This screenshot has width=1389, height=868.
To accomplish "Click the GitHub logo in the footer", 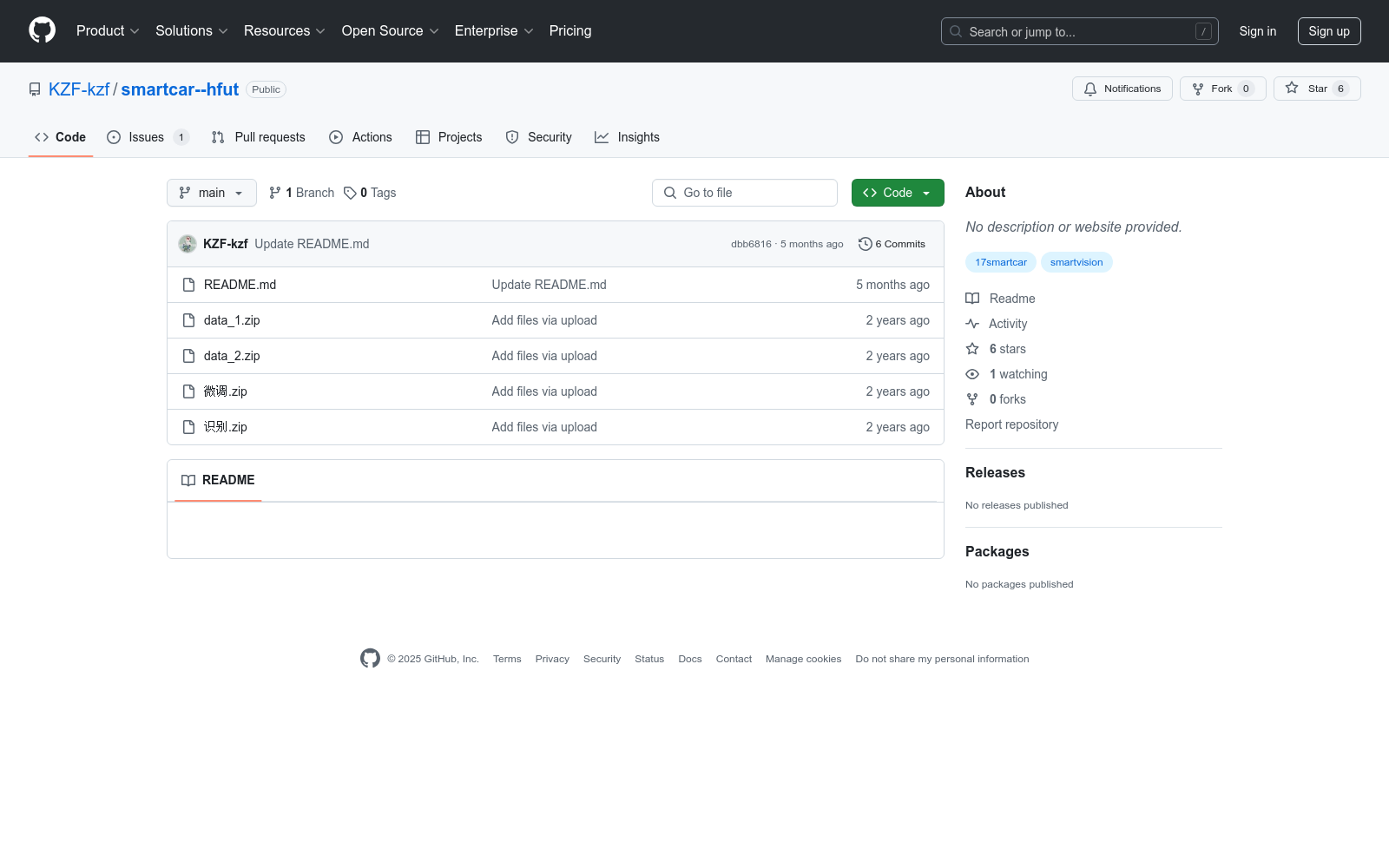I will tap(370, 659).
